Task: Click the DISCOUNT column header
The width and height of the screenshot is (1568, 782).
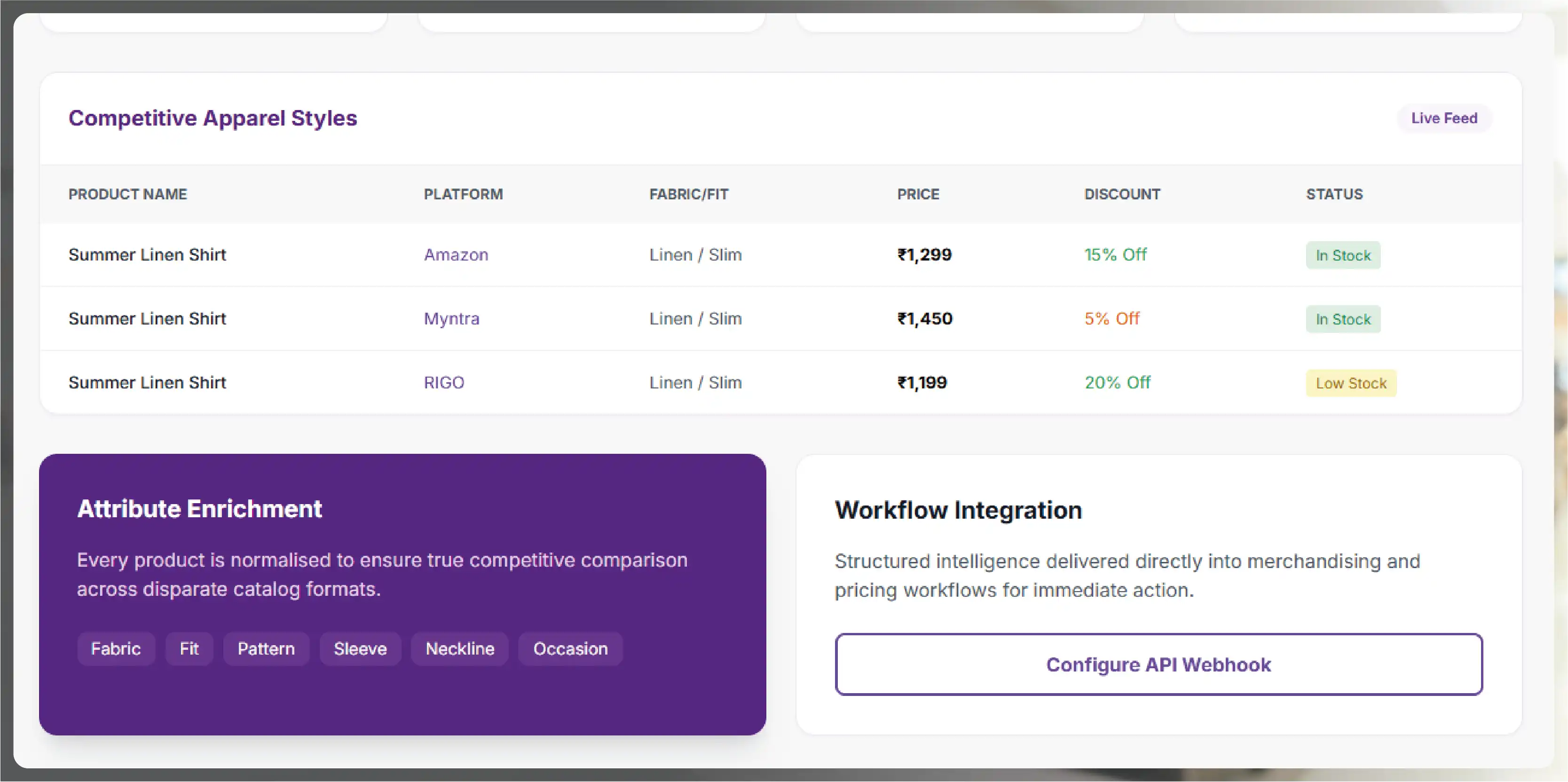Action: 1122,194
